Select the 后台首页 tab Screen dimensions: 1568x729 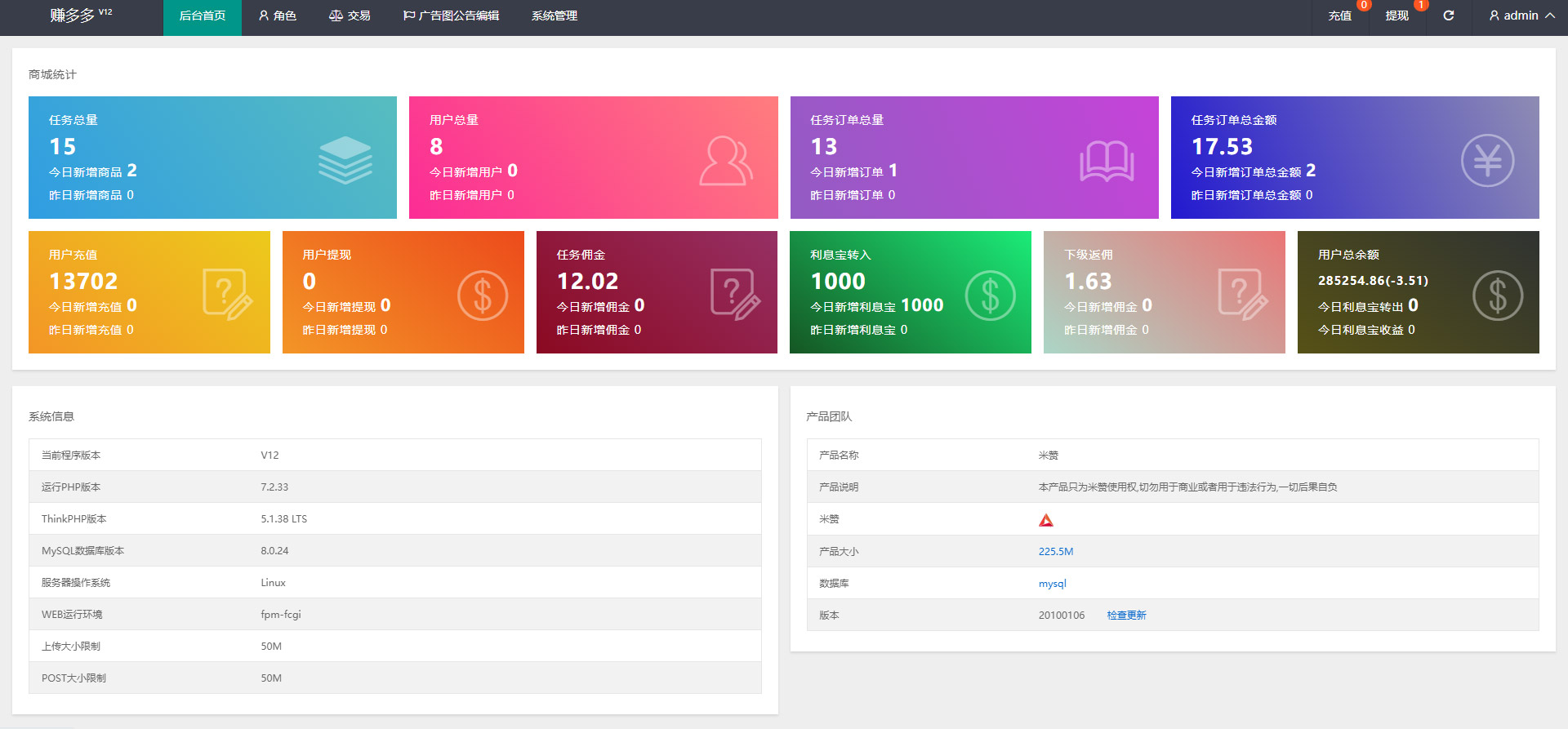(x=202, y=16)
